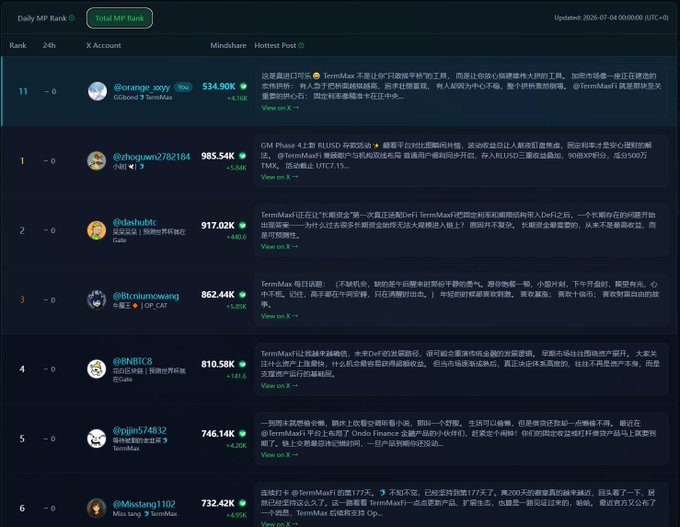Viewport: 680px width, 527px height.
Task: Open @Btcniumowang account link
Action: 146,296
